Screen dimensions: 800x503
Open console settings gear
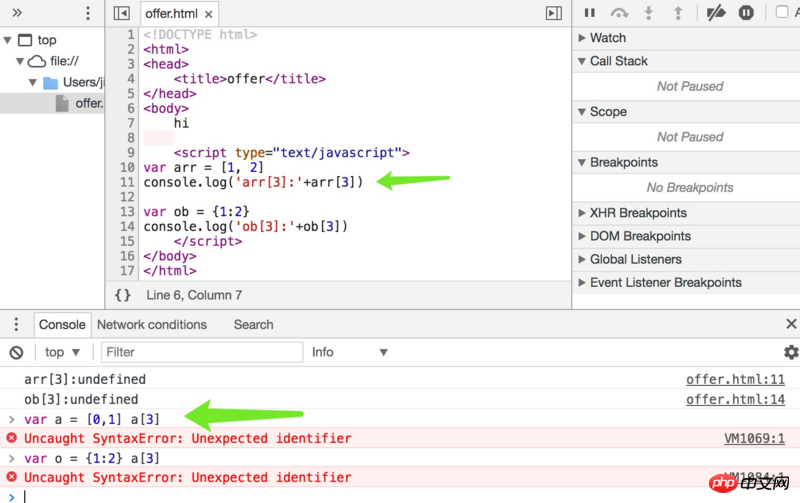(x=791, y=353)
